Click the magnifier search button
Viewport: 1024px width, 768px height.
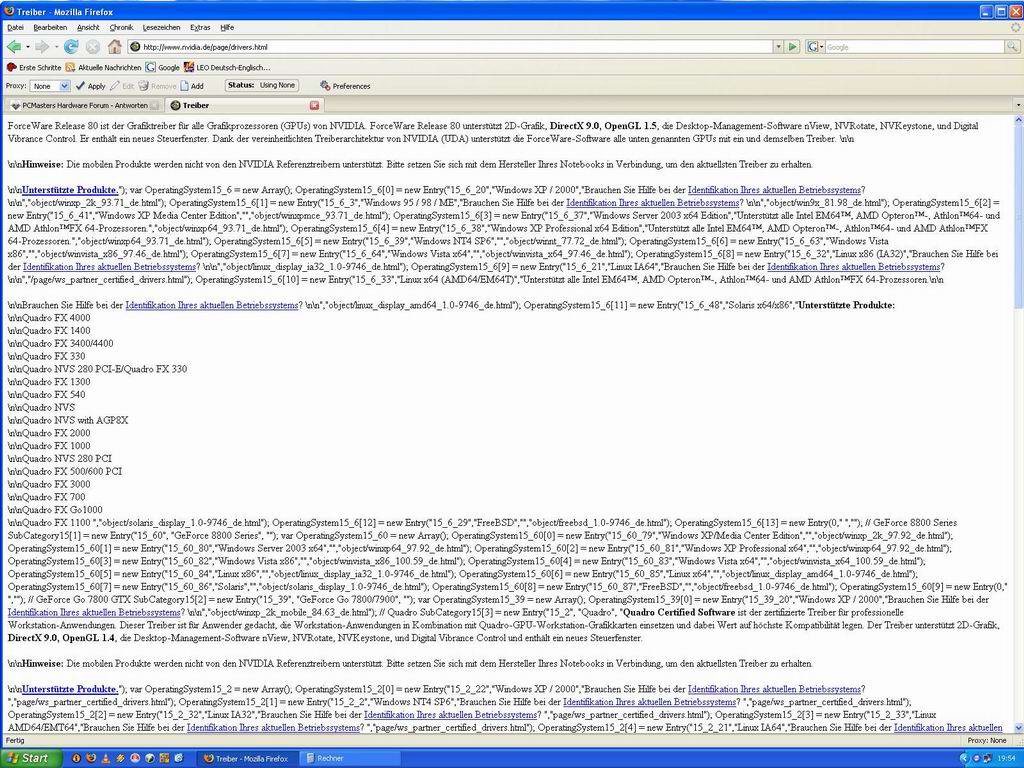(1012, 47)
